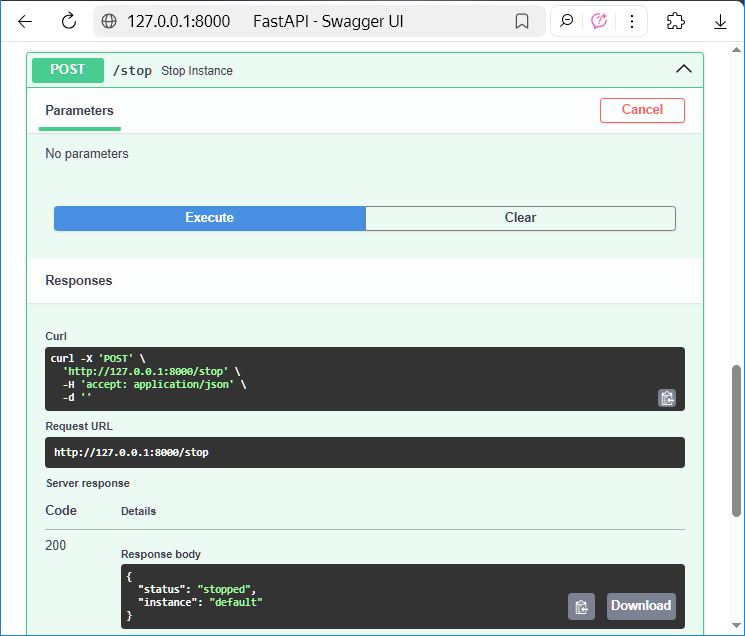Viewport: 745px width, 636px height.
Task: Open browser downloads arrow icon
Action: pyautogui.click(x=720, y=21)
